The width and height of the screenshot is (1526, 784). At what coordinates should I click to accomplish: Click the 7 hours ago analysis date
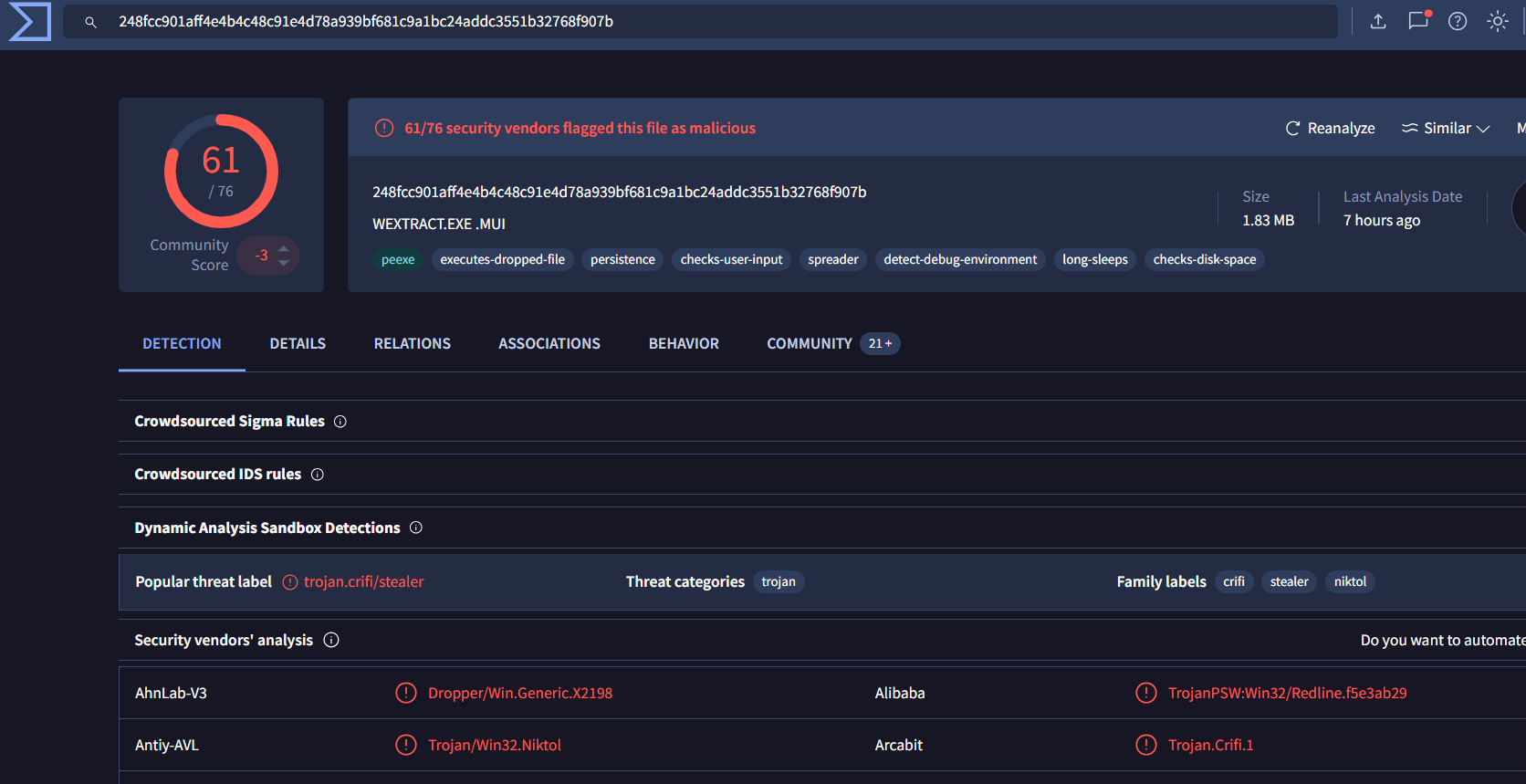[1382, 221]
